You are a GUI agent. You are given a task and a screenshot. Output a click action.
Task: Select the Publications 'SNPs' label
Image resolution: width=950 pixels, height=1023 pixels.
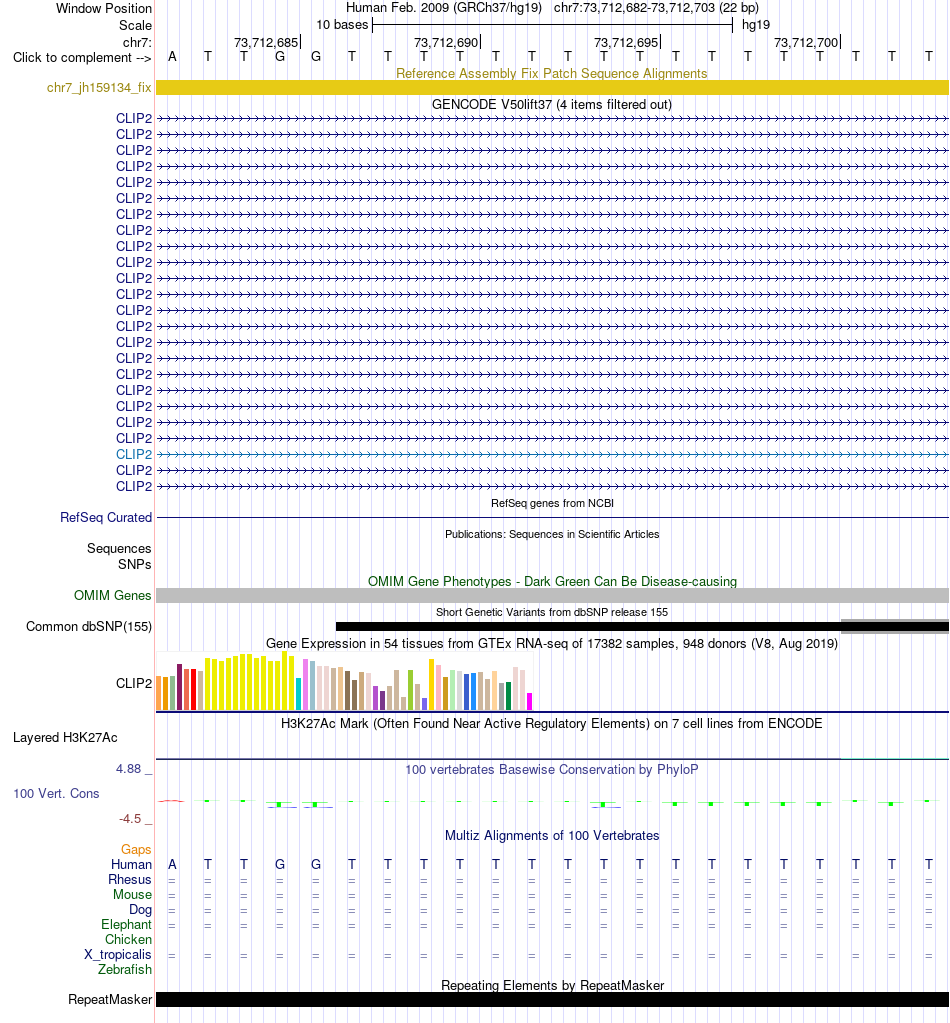coord(134,564)
